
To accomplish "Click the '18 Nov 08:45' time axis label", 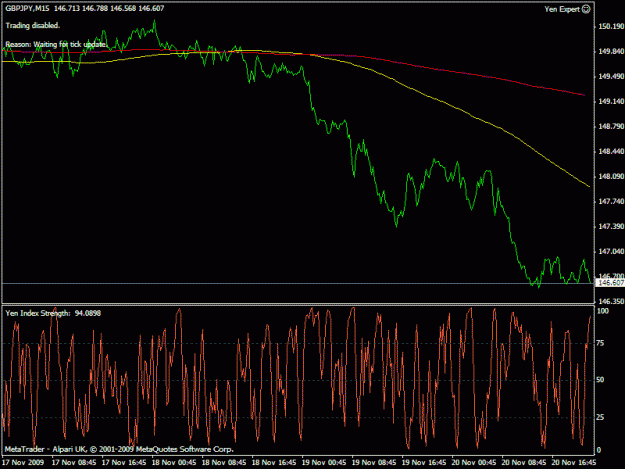I will pyautogui.click(x=224, y=463).
